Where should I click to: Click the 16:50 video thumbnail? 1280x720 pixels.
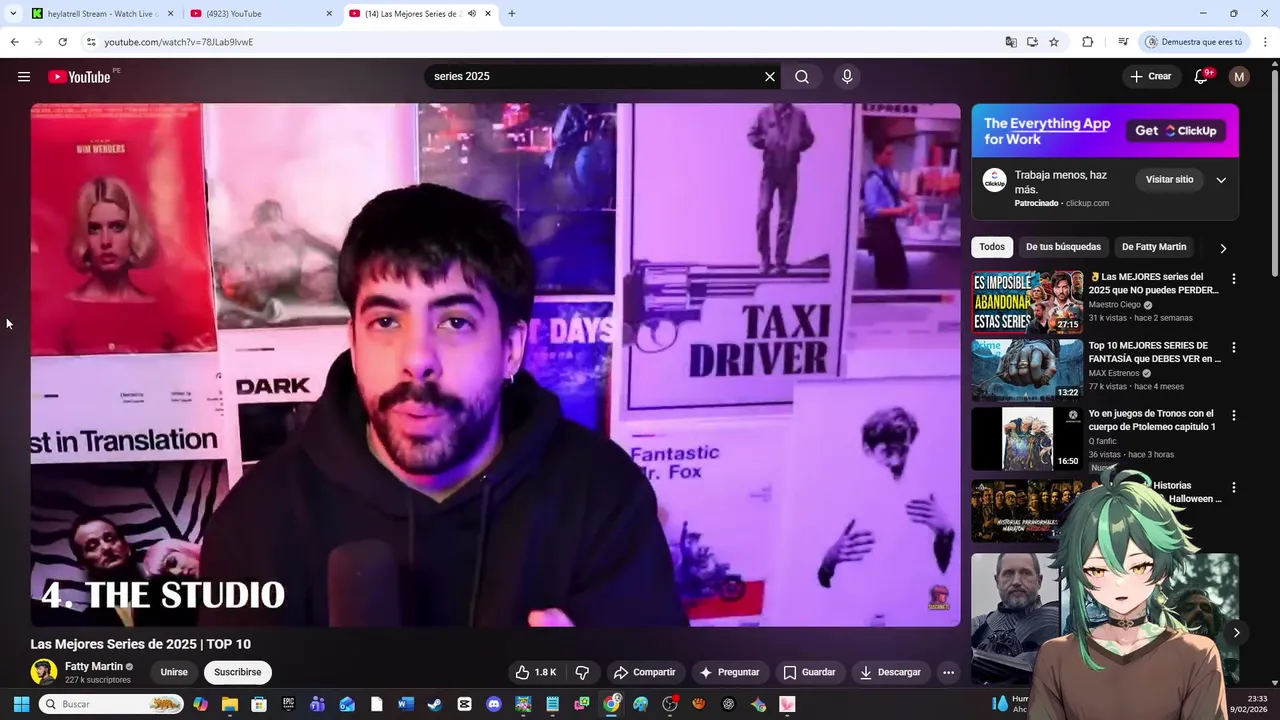pyautogui.click(x=1027, y=438)
